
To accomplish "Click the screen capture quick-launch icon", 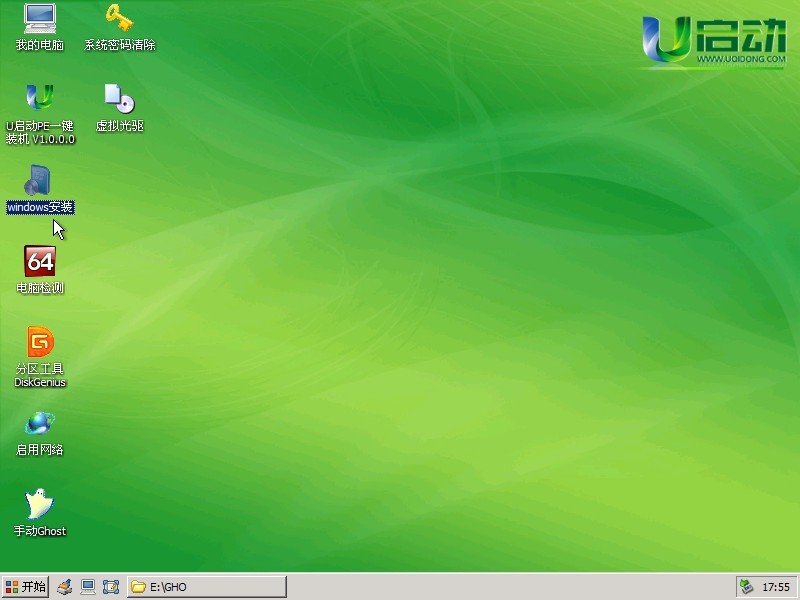I will [x=111, y=587].
